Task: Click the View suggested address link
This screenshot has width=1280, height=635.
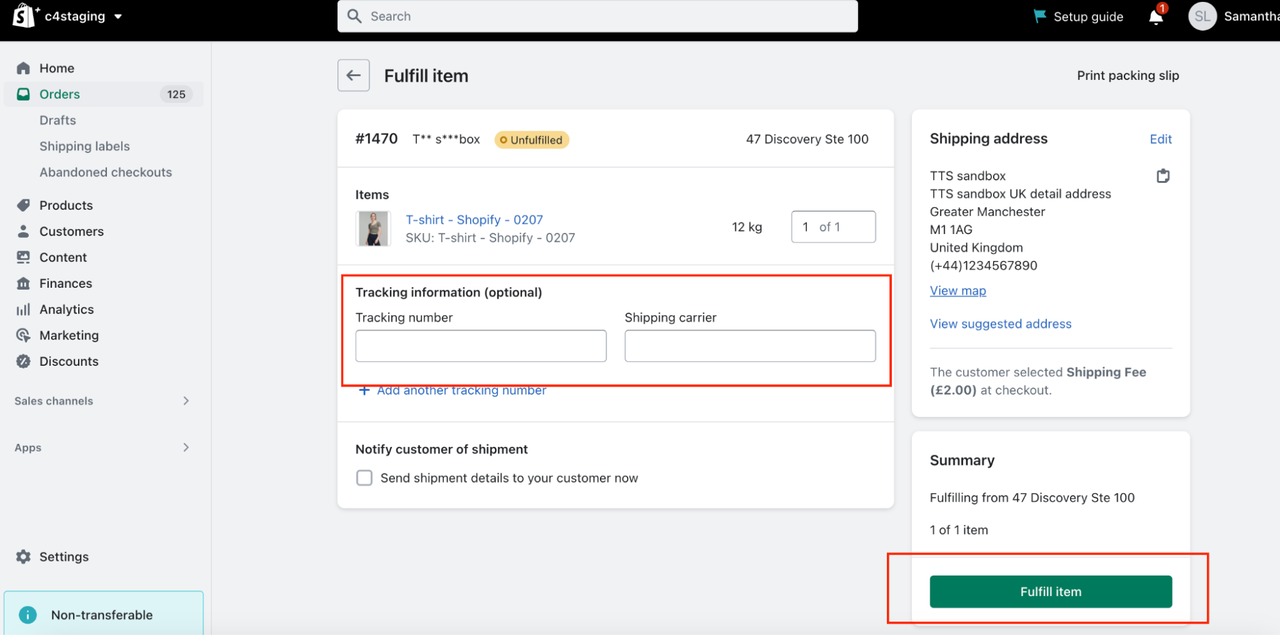Action: point(1000,324)
